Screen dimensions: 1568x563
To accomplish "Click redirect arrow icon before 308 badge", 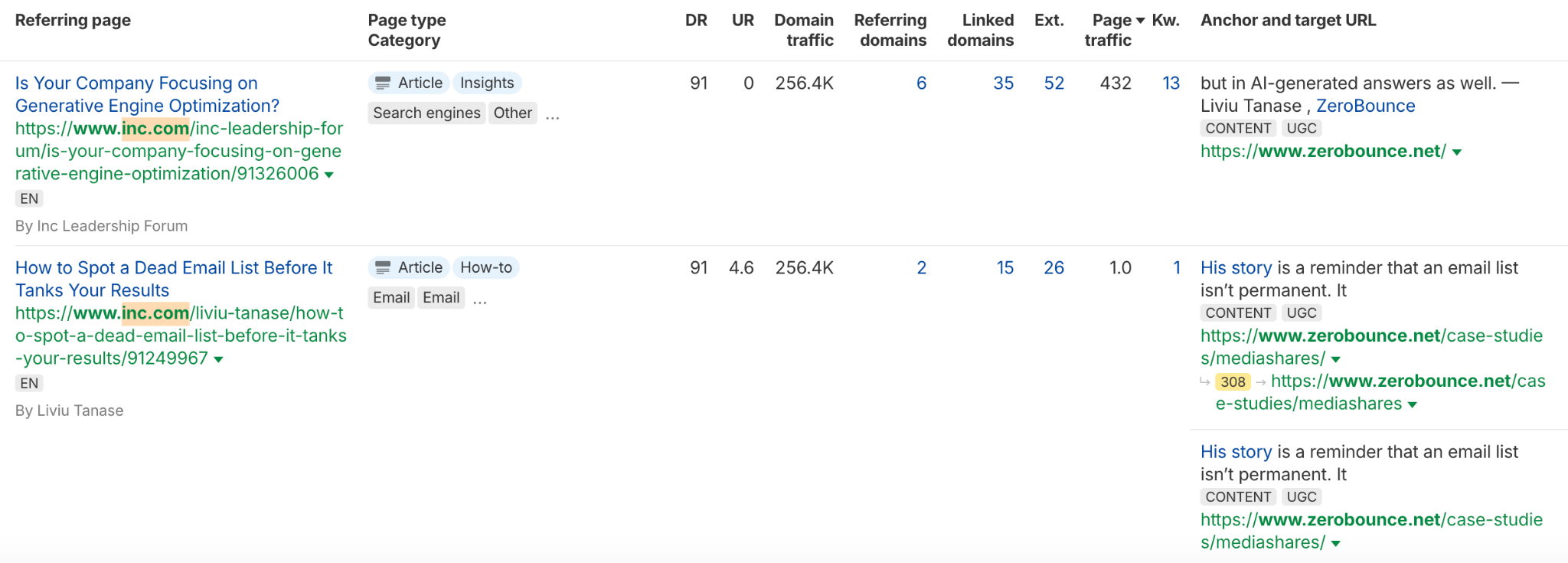I will [1205, 381].
